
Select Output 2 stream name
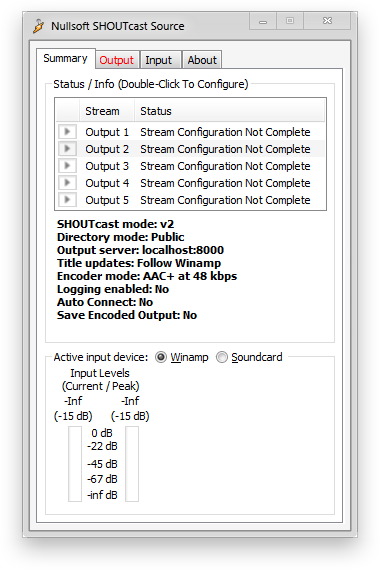point(107,149)
